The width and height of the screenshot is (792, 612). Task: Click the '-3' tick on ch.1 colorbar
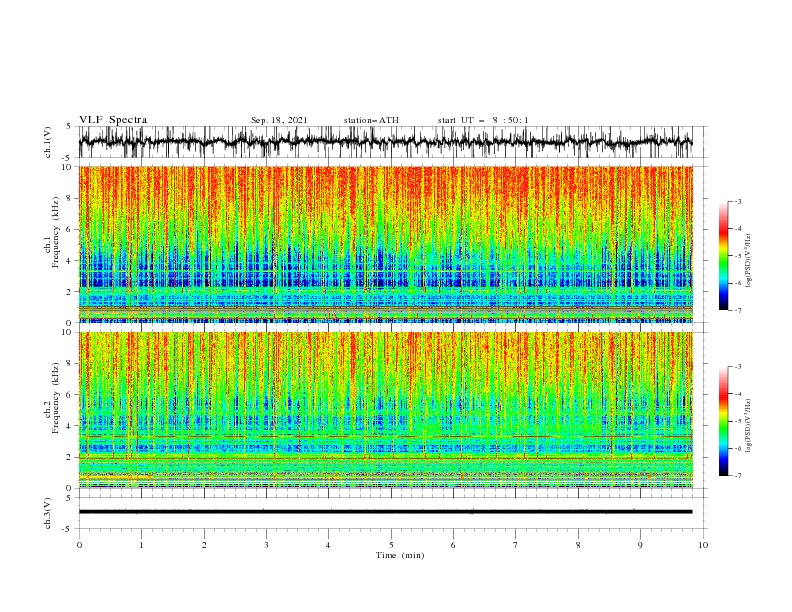pos(738,201)
